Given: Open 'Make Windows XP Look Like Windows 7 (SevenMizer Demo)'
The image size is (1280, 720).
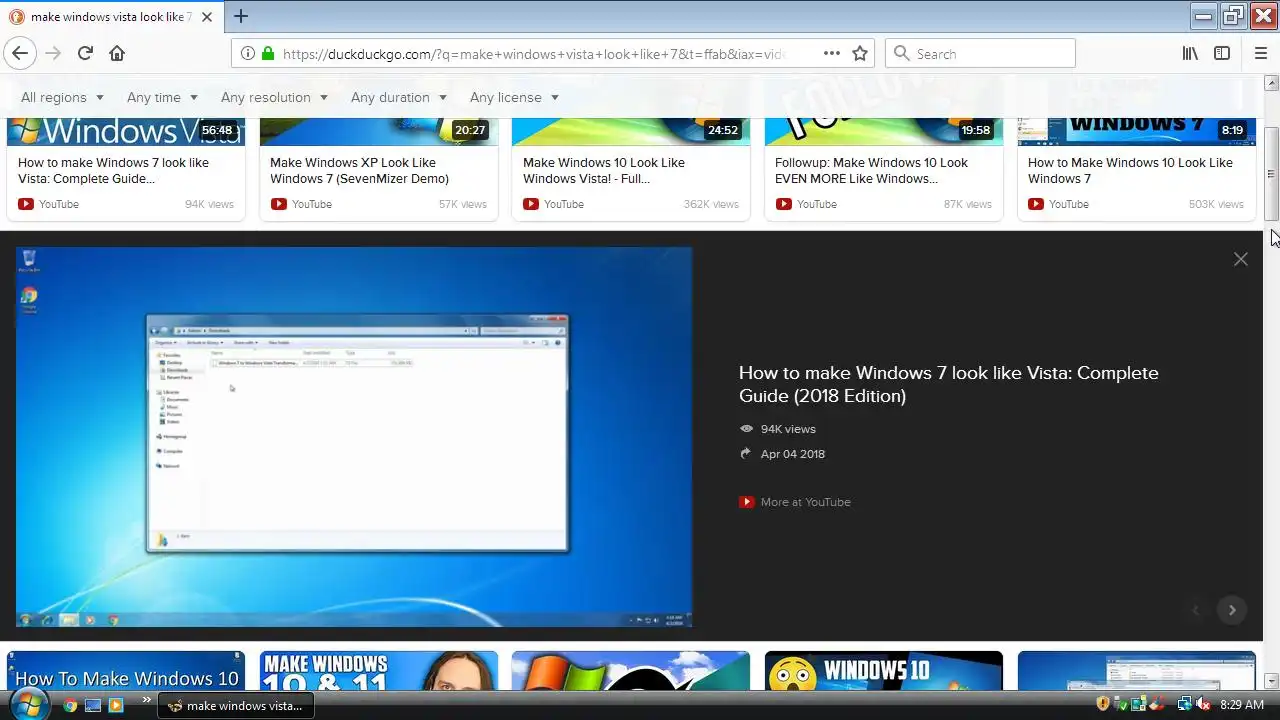Looking at the screenshot, I should pos(359,170).
